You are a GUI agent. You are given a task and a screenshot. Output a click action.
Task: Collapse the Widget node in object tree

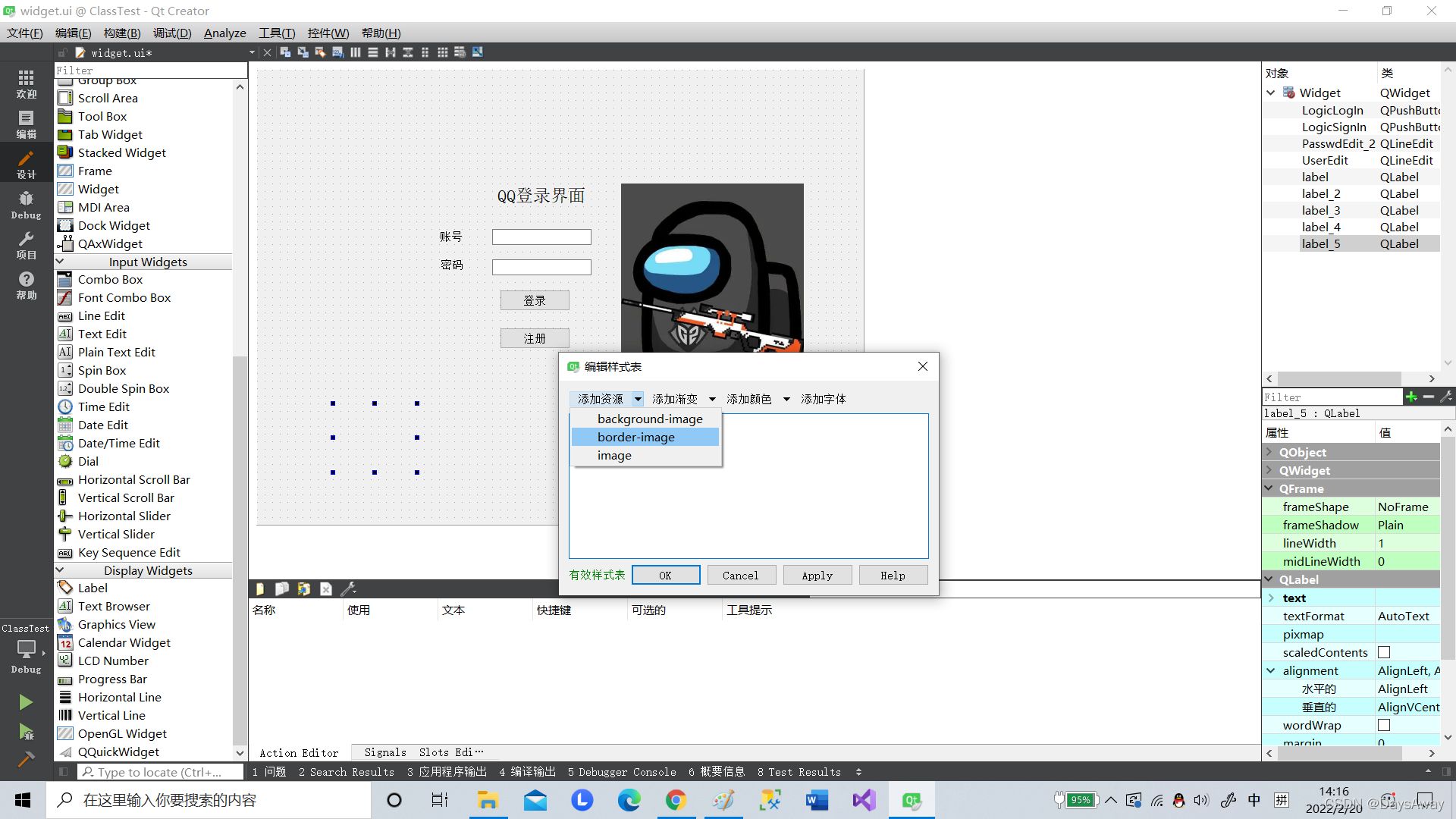(1271, 93)
